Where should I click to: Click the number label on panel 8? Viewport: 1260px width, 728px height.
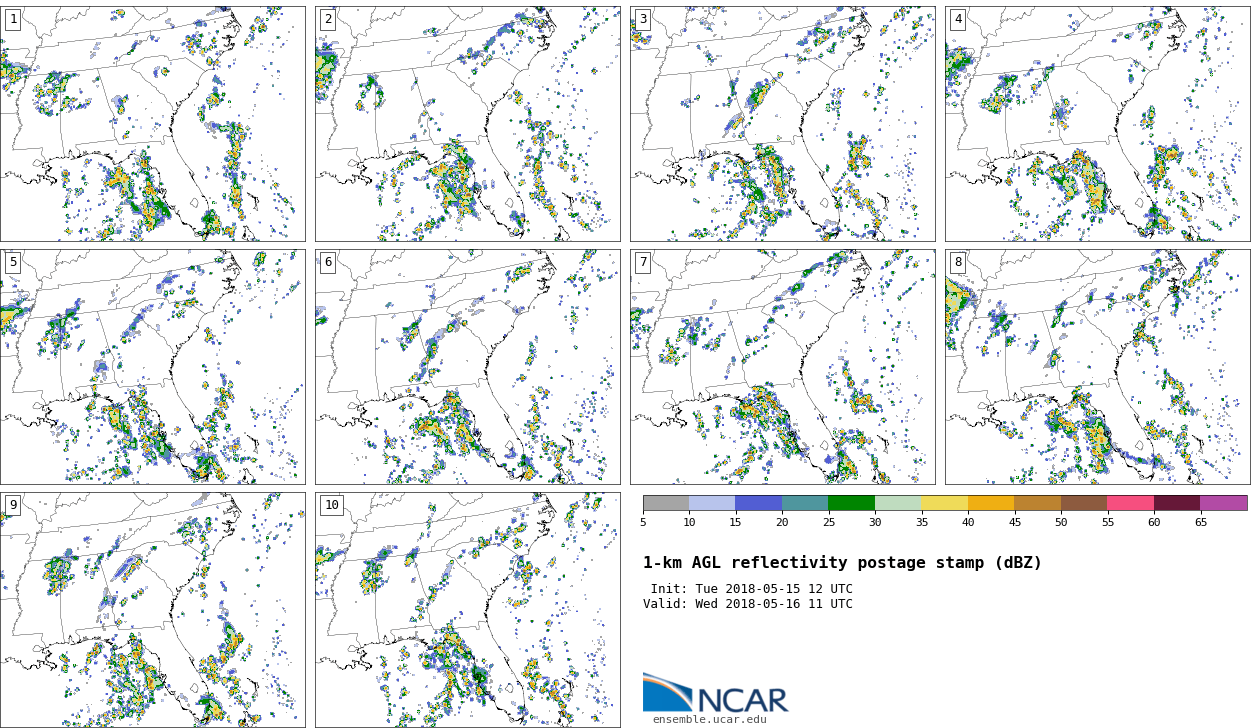958,262
